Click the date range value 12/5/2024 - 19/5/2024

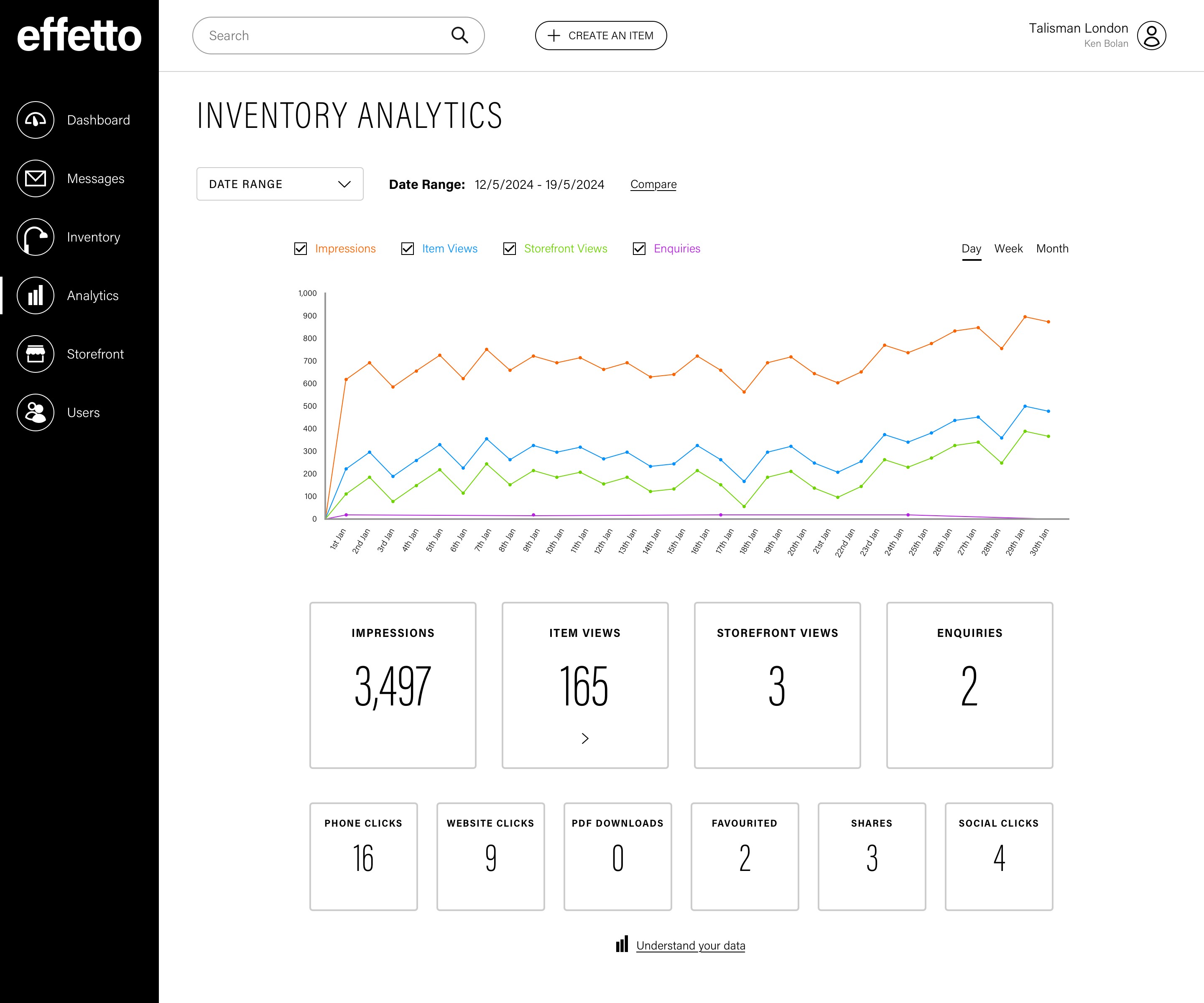point(540,185)
